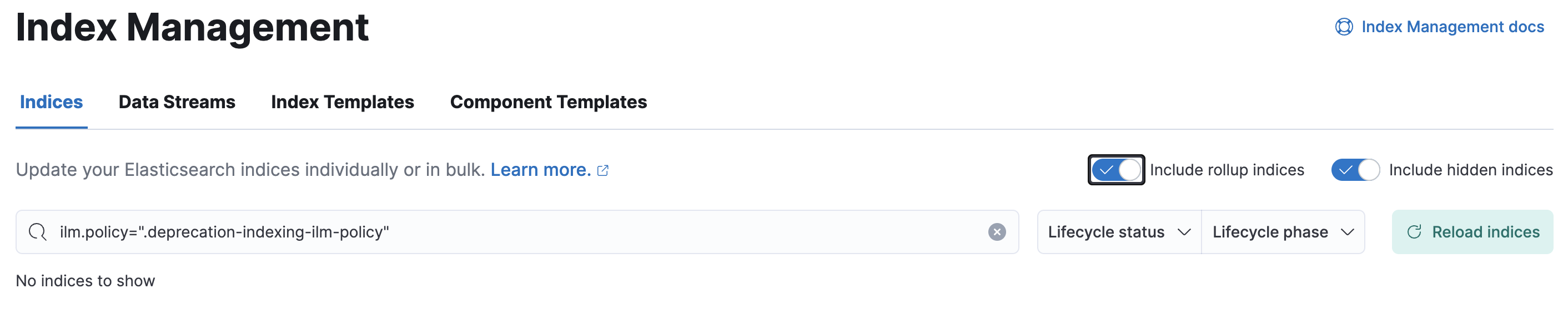The height and width of the screenshot is (334, 1568).
Task: Open the Index Management docs link
Action: (1453, 27)
